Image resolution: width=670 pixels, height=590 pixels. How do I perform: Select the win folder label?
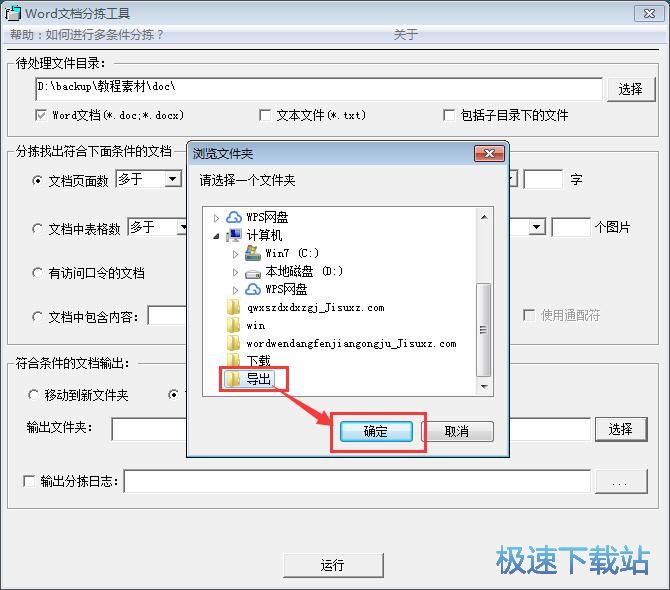pyautogui.click(x=256, y=326)
